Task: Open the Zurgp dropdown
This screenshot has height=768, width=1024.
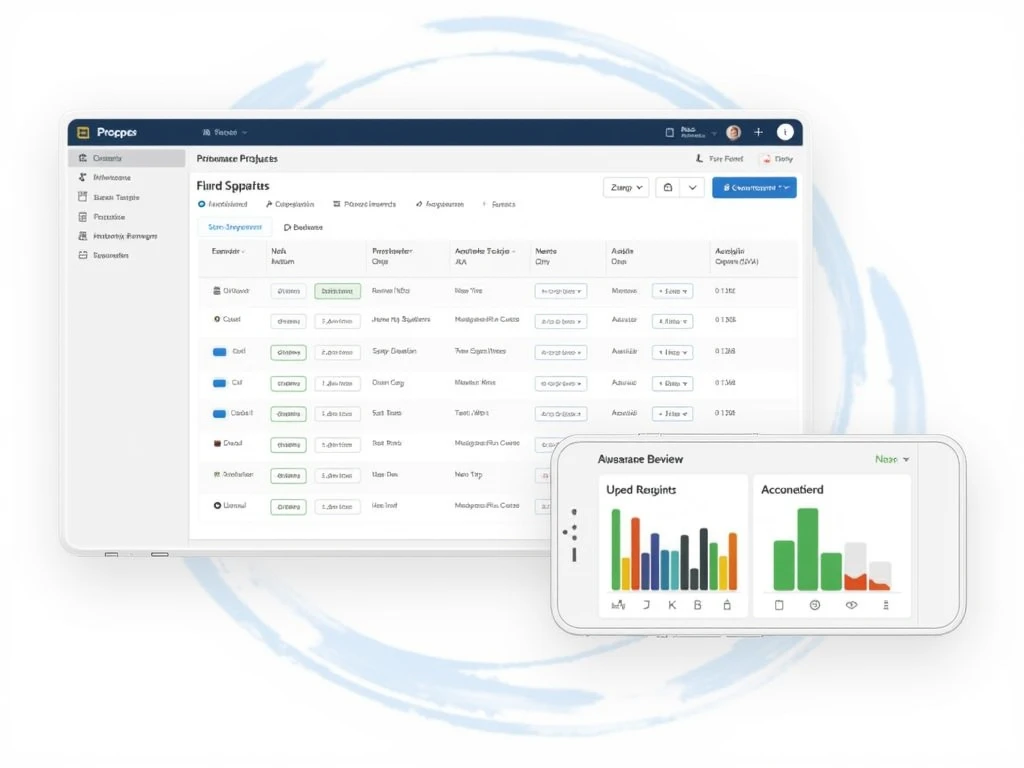Action: 626,187
